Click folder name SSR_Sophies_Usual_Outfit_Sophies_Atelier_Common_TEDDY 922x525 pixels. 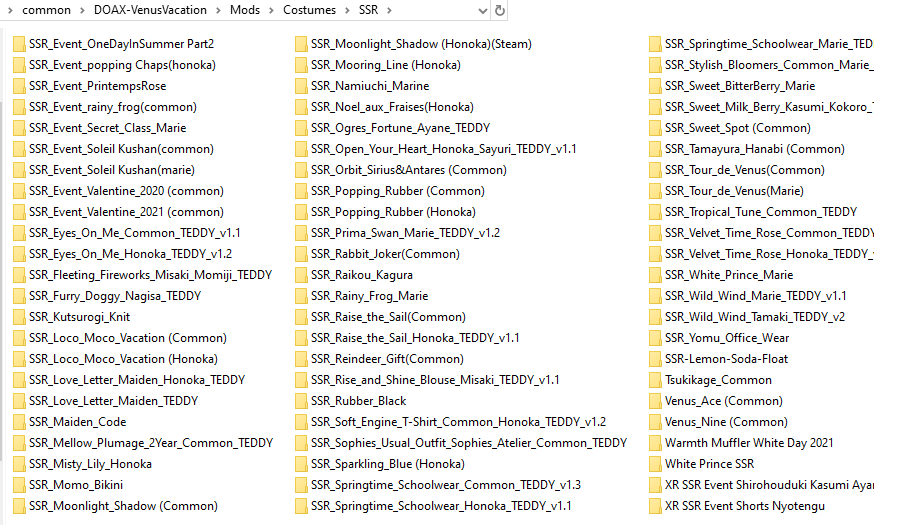tap(469, 443)
